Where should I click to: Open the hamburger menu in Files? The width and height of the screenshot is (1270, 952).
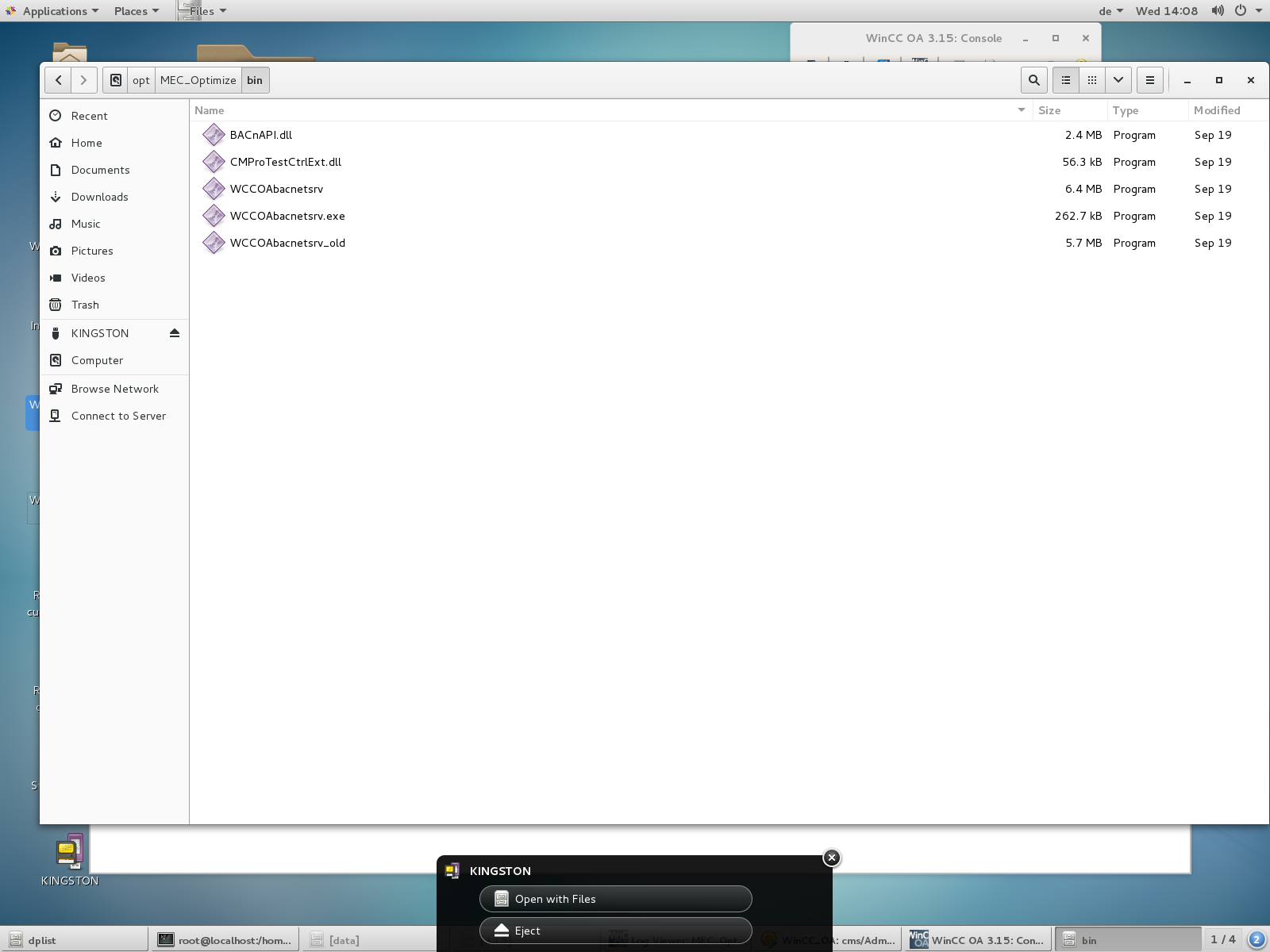point(1150,80)
